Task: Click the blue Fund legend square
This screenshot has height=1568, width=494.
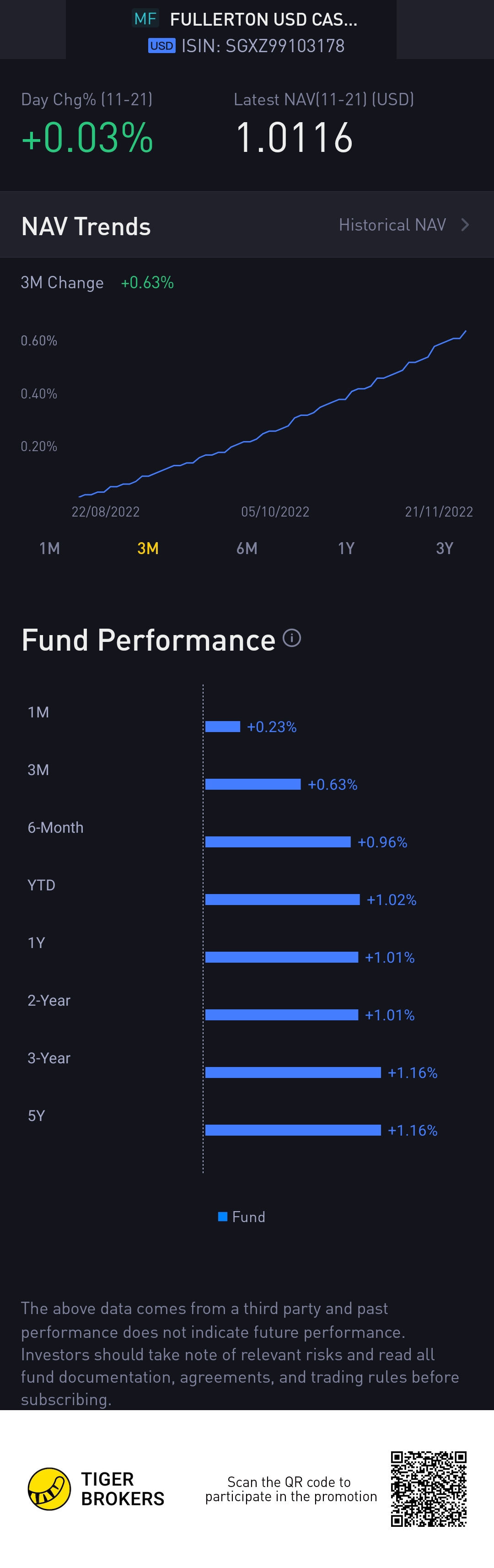Action: (x=223, y=1216)
